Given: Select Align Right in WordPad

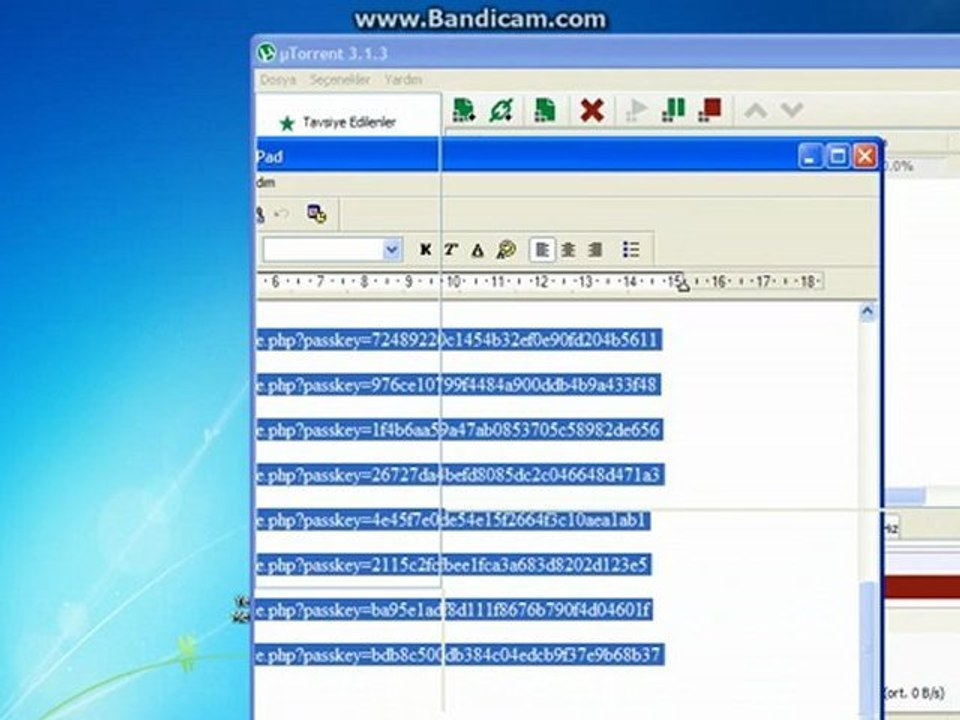Looking at the screenshot, I should (x=595, y=250).
